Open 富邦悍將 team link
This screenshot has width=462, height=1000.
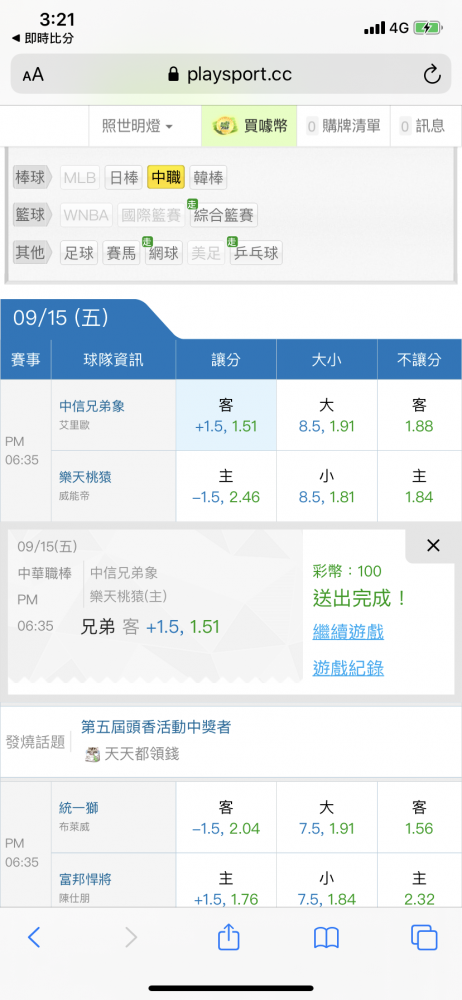tap(85, 880)
